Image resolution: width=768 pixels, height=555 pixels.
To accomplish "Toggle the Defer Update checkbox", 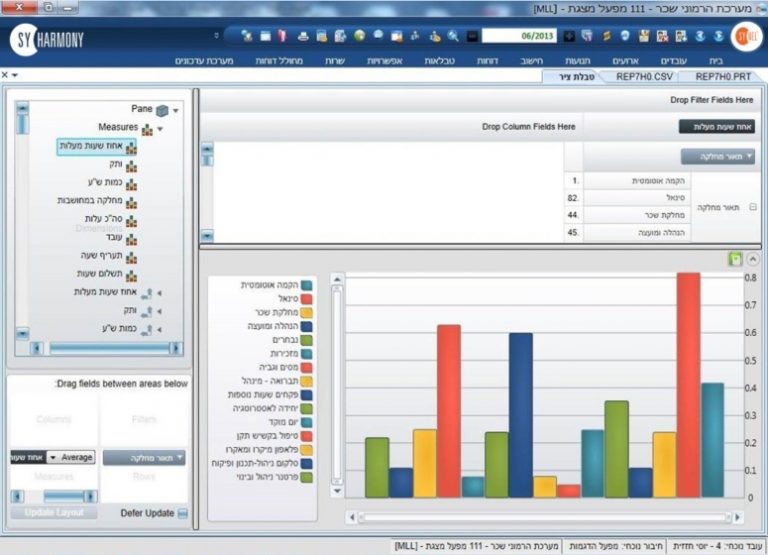I will (x=182, y=513).
